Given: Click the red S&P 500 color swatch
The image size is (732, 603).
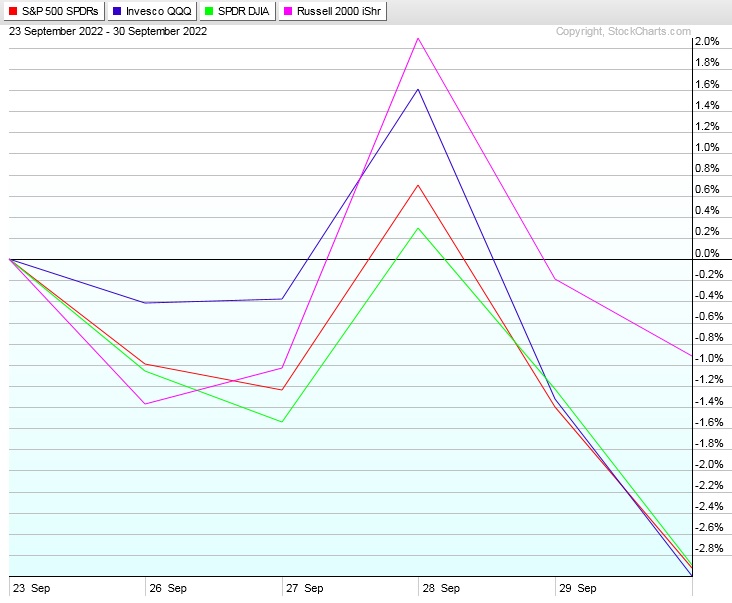Looking at the screenshot, I should coord(13,11).
